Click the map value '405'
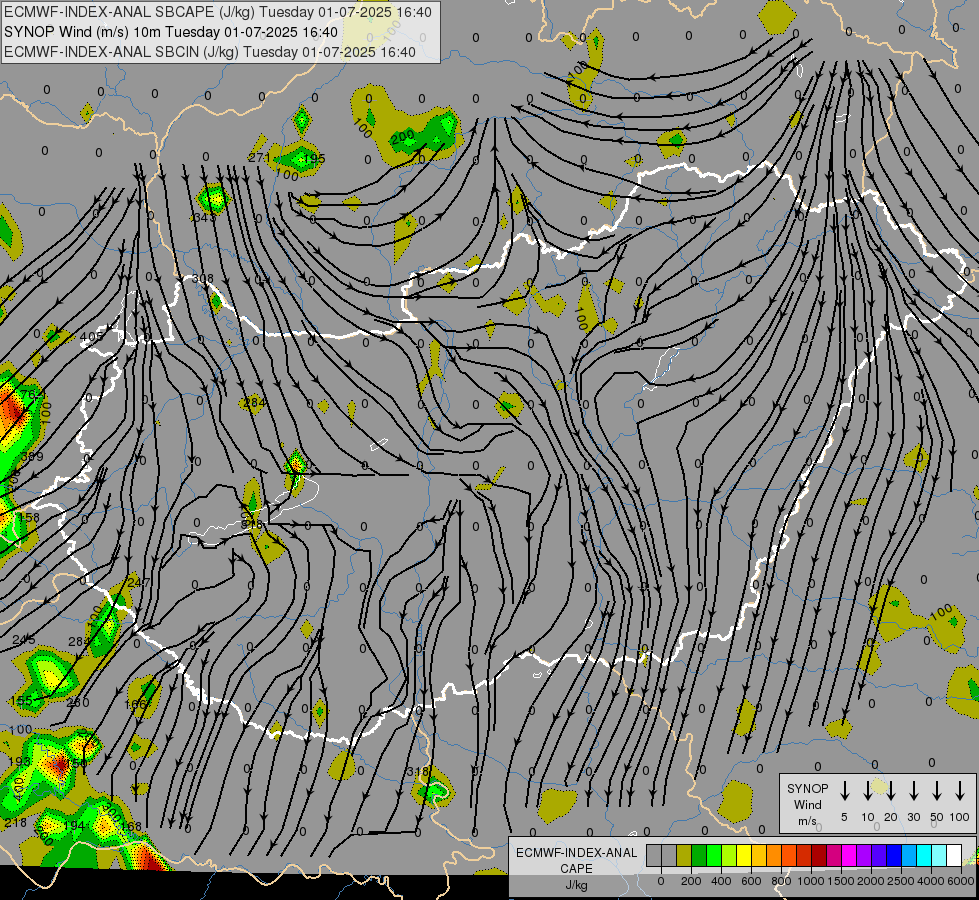Screen dimensions: 979x900 click(x=92, y=337)
